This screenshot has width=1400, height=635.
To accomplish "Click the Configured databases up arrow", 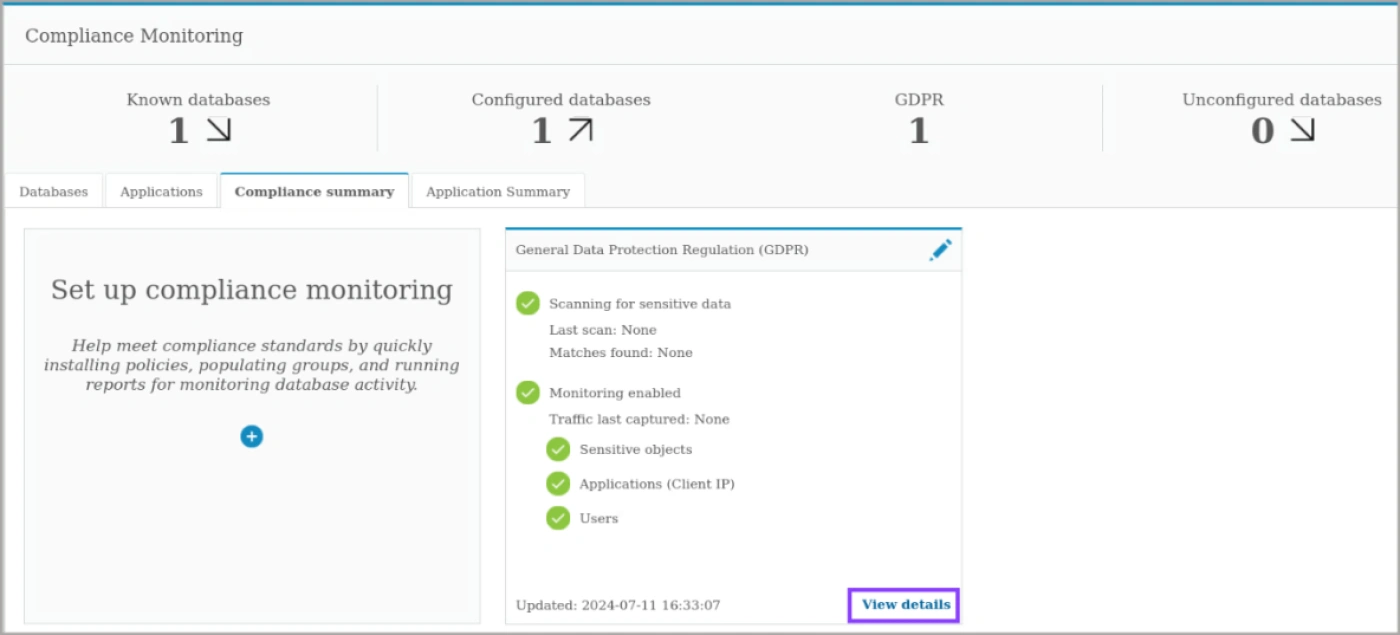I will [x=580, y=130].
